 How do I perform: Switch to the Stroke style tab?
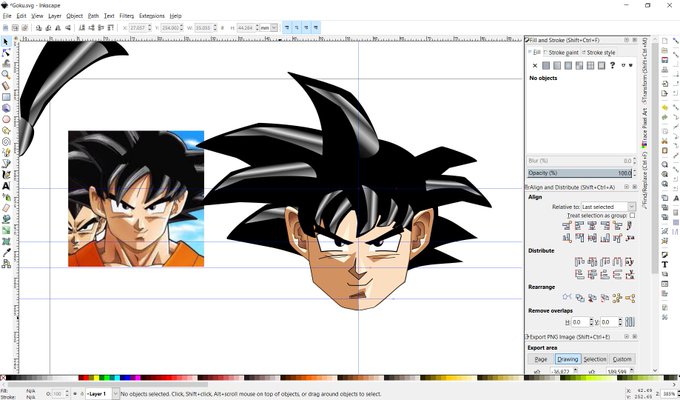[x=598, y=52]
